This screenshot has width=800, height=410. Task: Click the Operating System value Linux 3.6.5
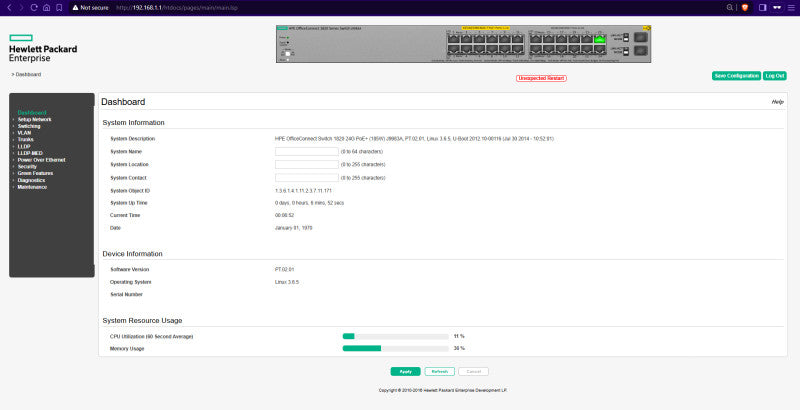point(287,282)
